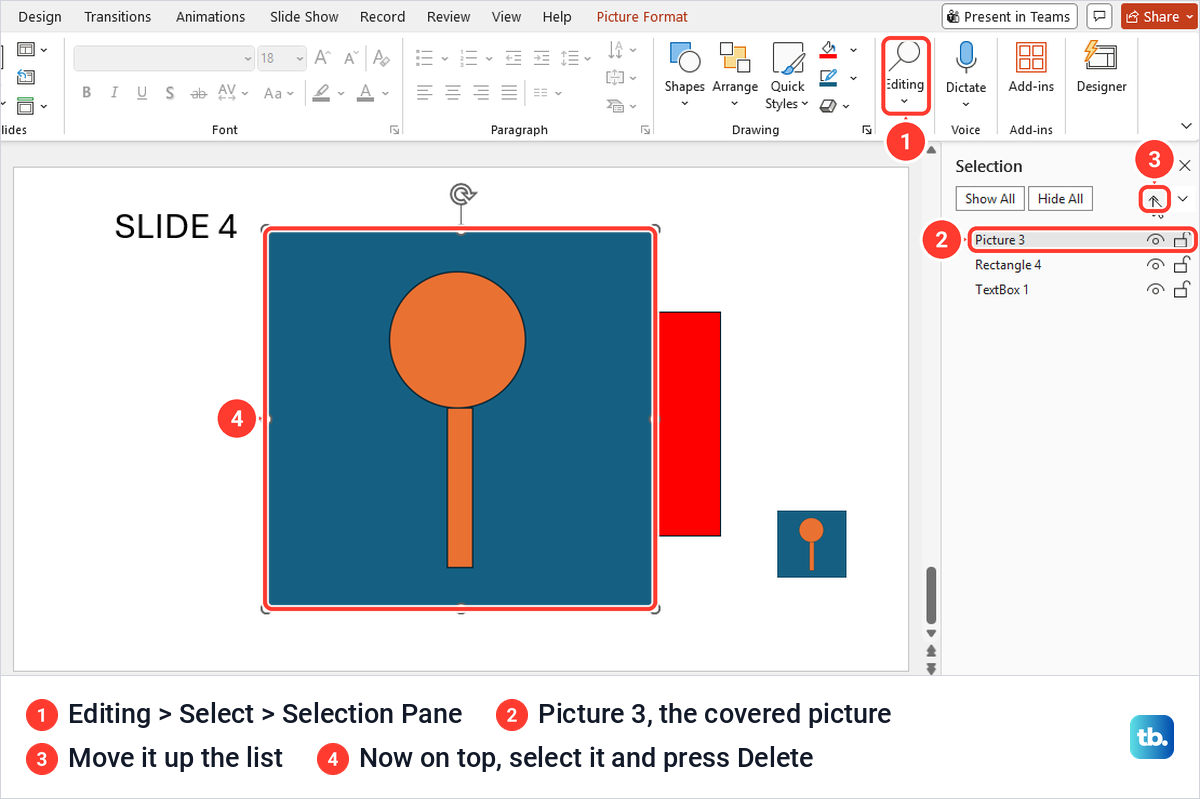Open the Picture Format tab

[x=642, y=16]
